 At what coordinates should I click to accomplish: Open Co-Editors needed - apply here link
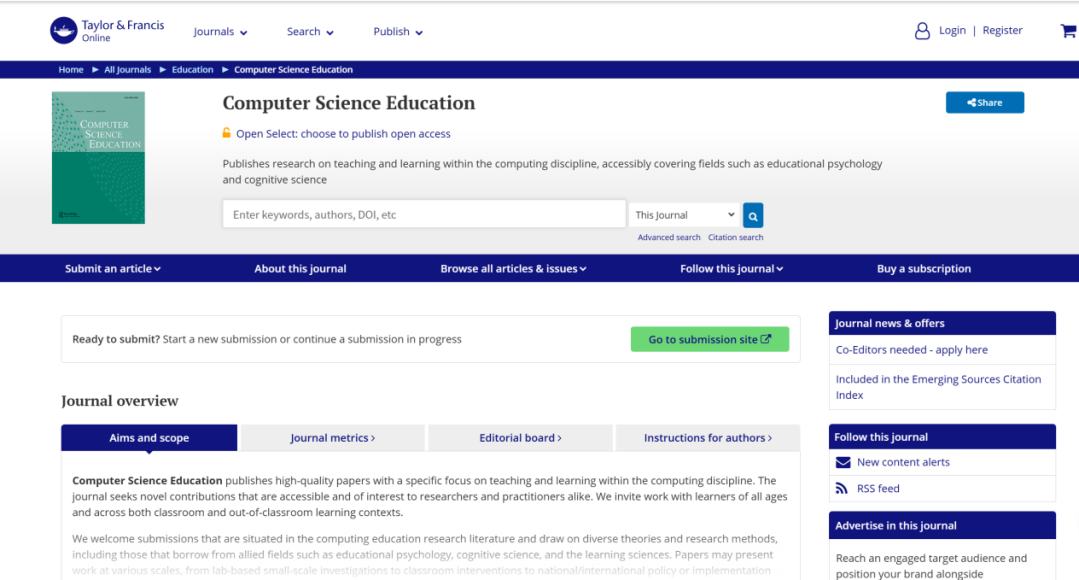point(912,350)
